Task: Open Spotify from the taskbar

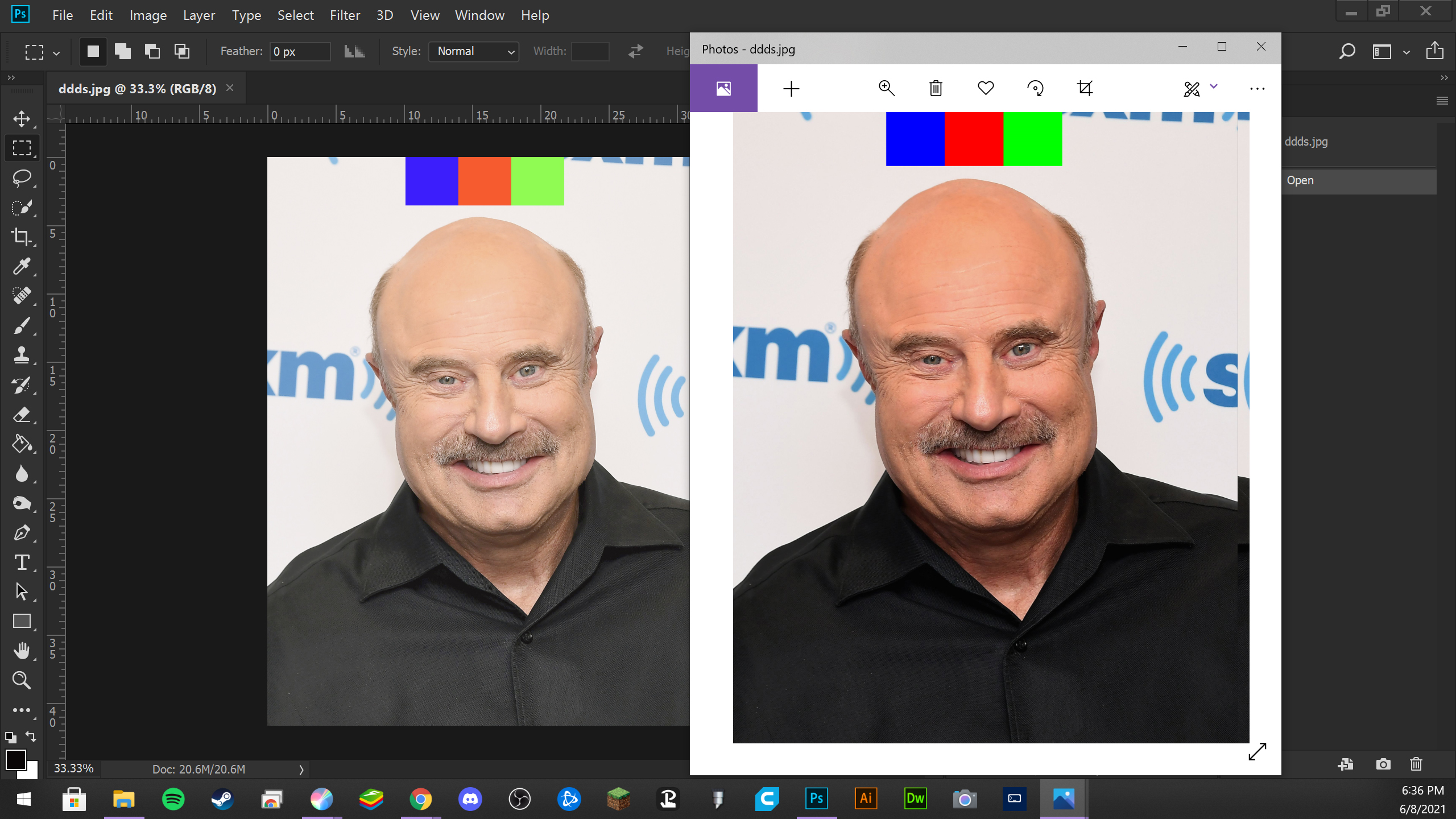Action: 173,799
